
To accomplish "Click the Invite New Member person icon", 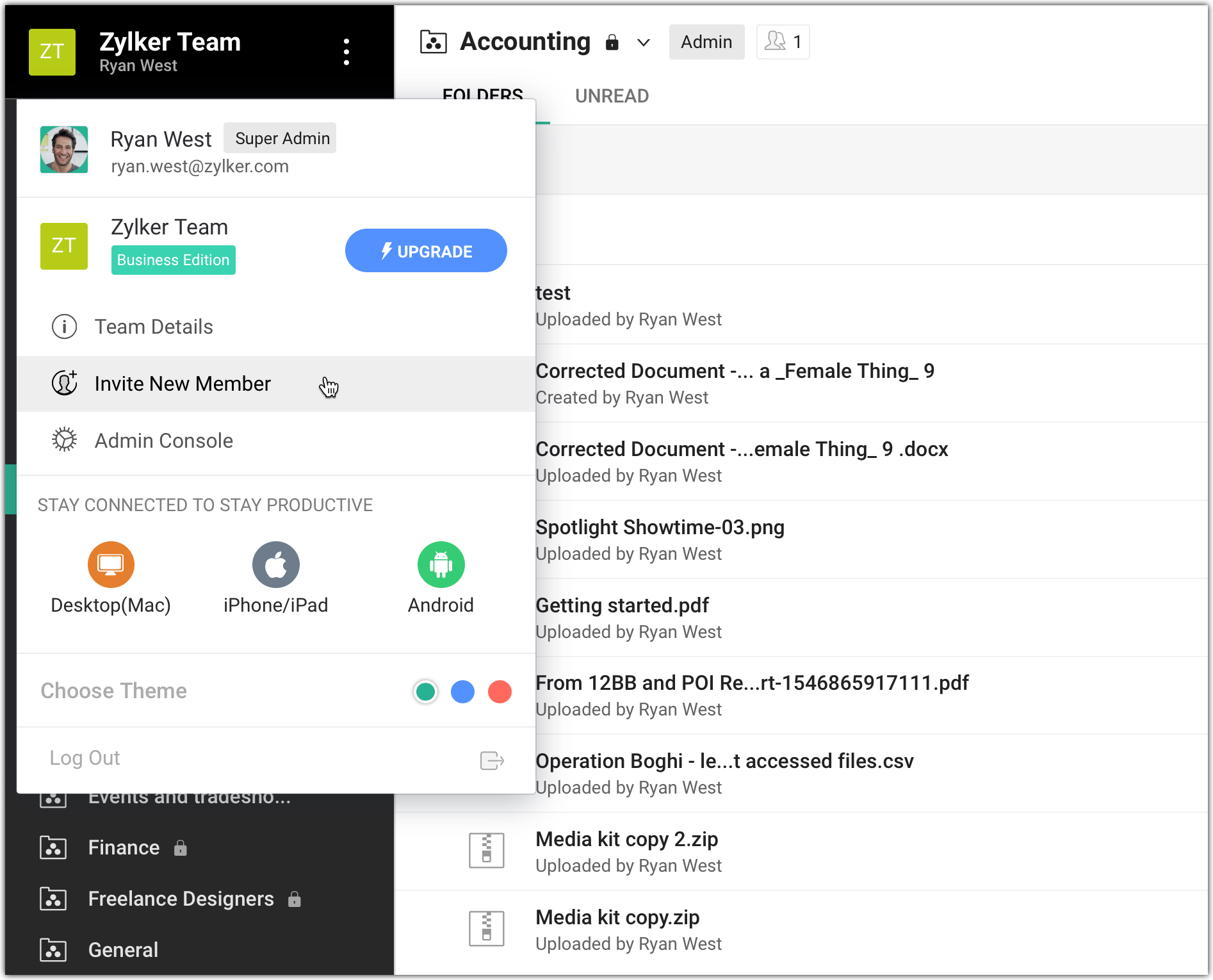I will [64, 383].
